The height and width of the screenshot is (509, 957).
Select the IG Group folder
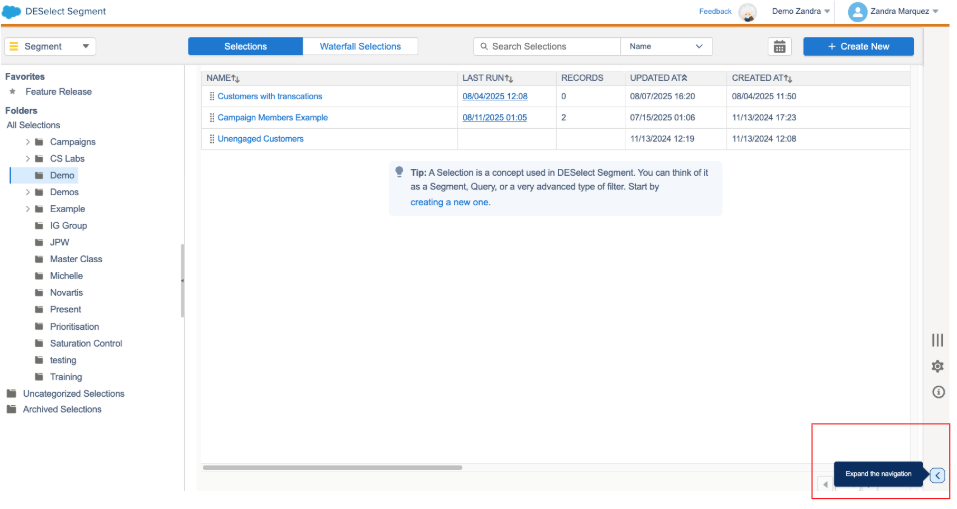pos(68,226)
